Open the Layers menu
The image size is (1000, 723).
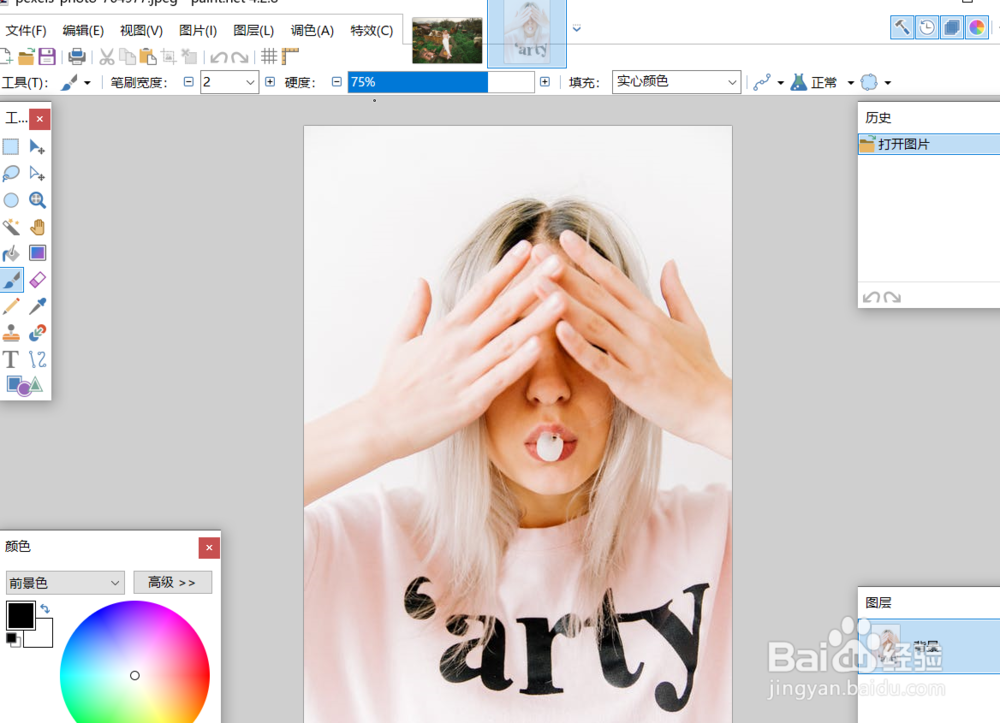pos(253,31)
